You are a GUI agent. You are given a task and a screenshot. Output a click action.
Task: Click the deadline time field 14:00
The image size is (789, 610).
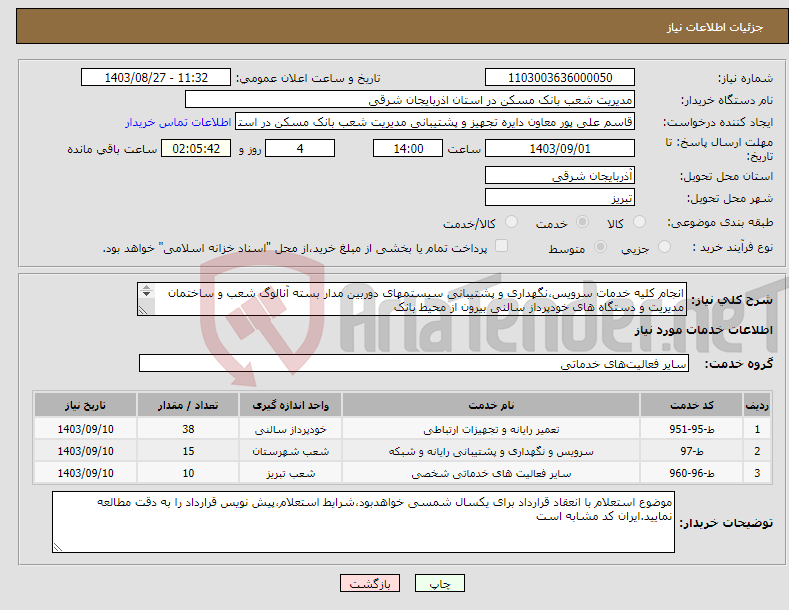coord(408,148)
